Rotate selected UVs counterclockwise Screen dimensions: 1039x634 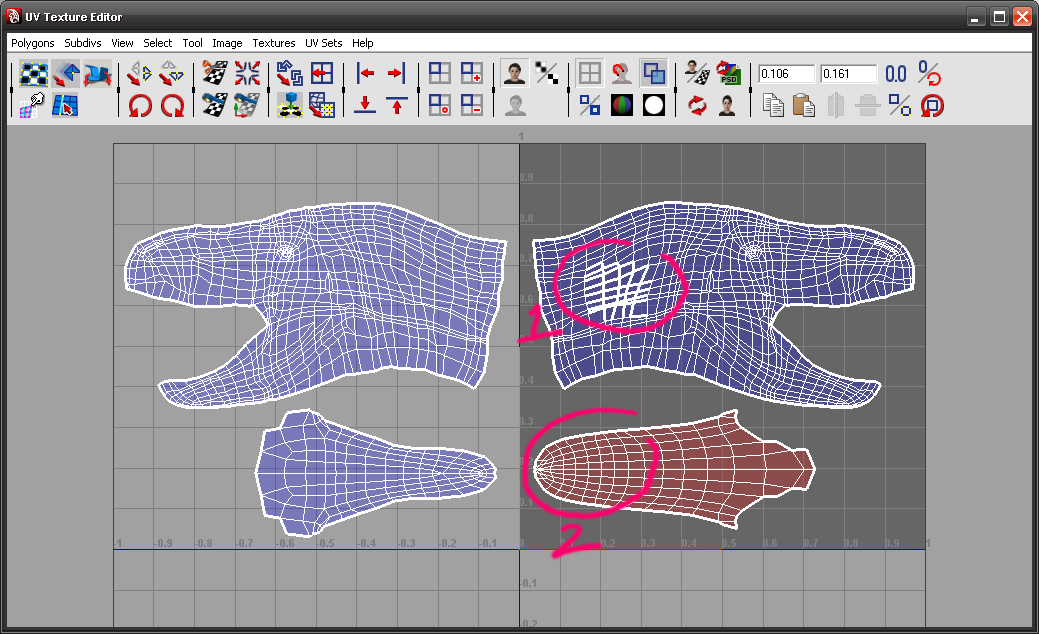coord(140,104)
